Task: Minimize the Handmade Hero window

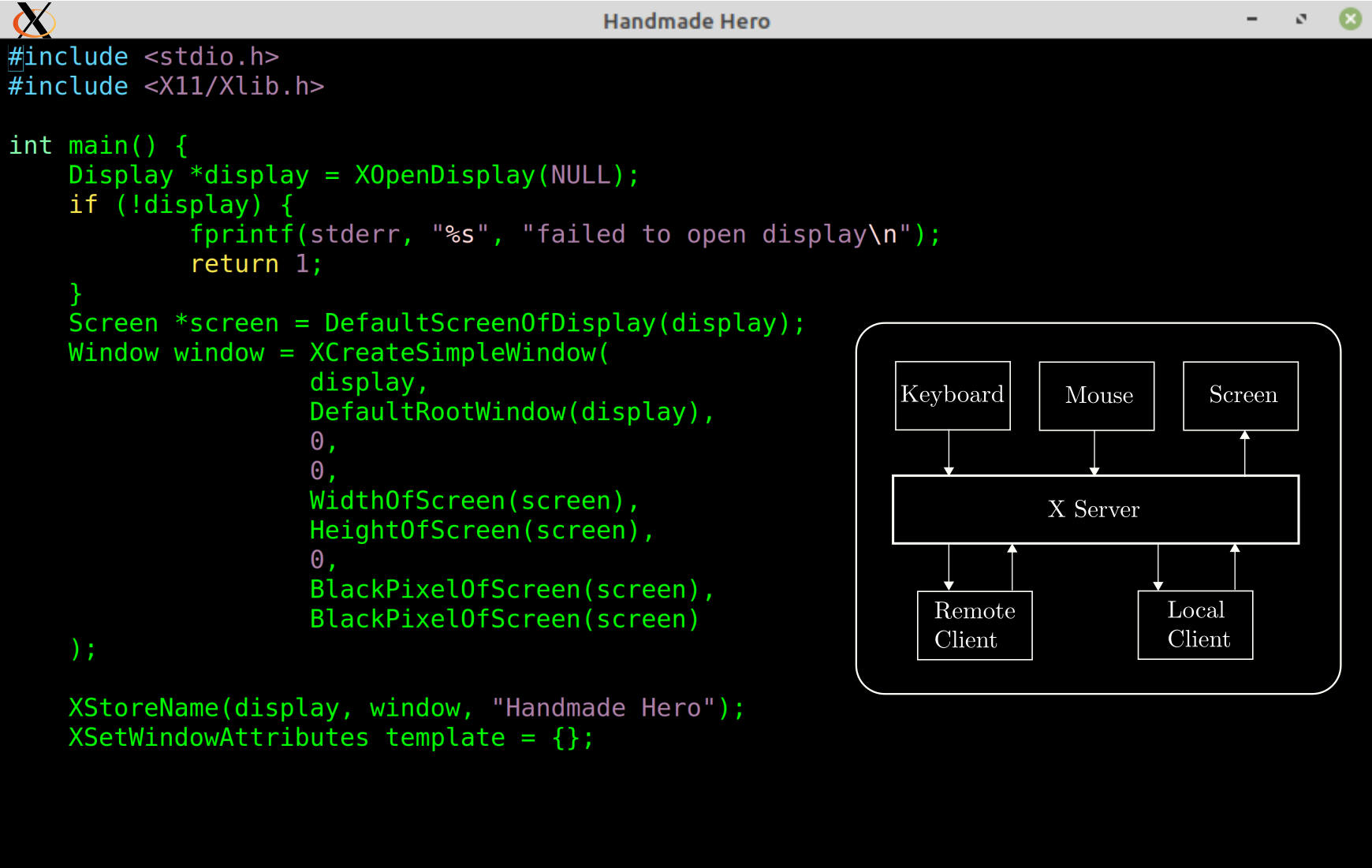Action: click(1252, 19)
